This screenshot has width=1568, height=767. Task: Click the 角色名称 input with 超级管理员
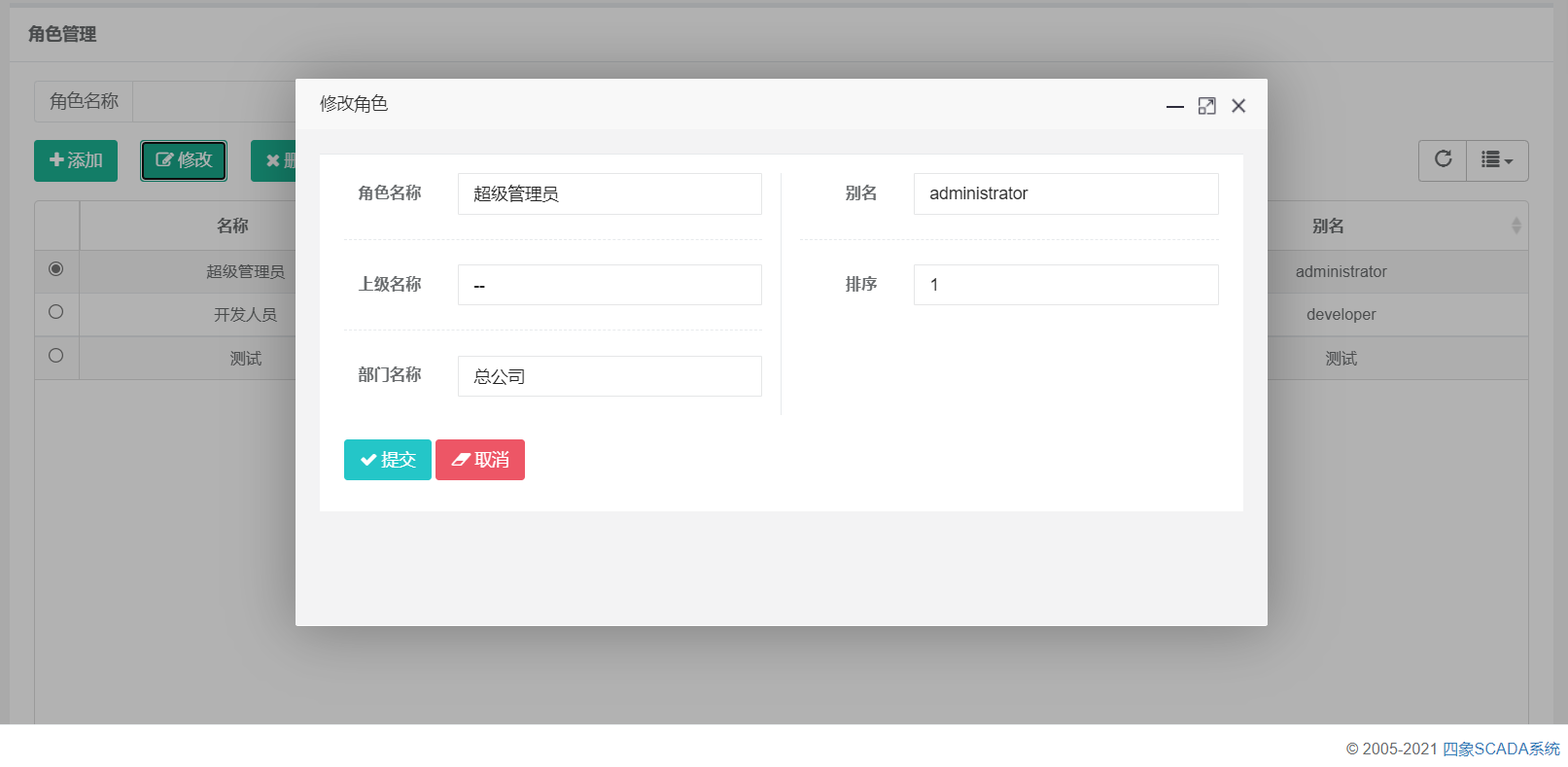pyautogui.click(x=610, y=193)
